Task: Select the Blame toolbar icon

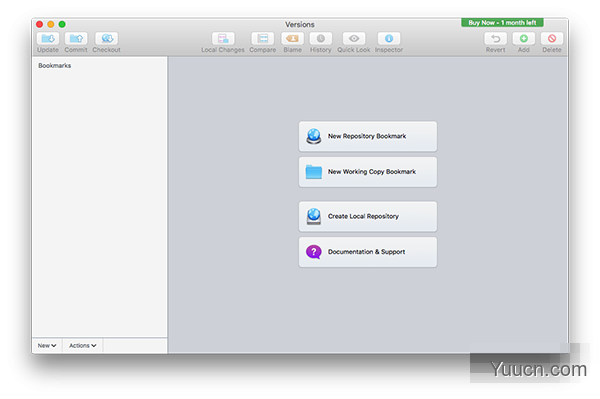Action: click(x=292, y=39)
